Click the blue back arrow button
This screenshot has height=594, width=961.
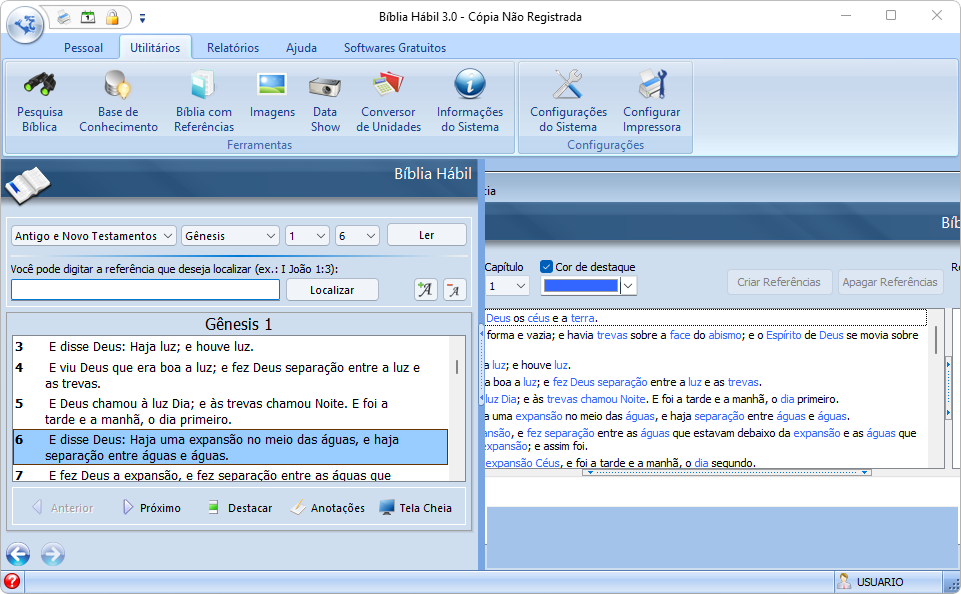[x=18, y=554]
